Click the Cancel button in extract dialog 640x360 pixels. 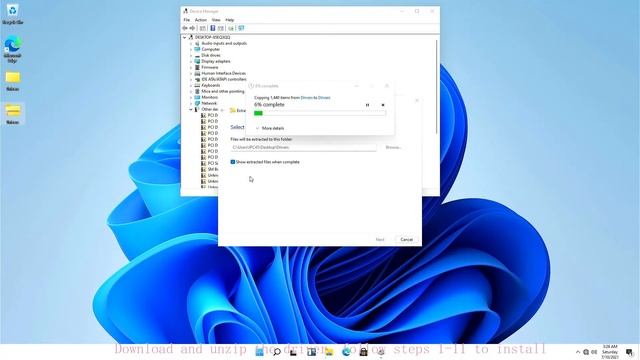pyautogui.click(x=407, y=240)
